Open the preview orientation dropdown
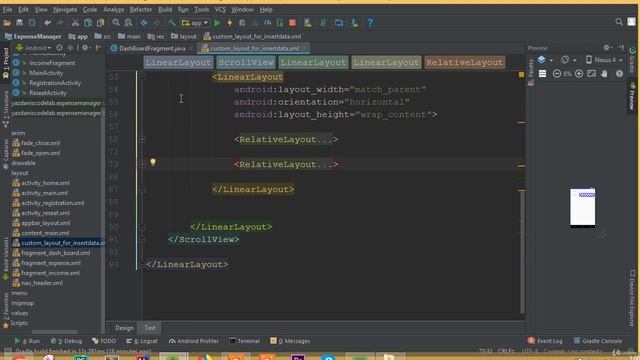Screen dimensions: 640x360 568,60
